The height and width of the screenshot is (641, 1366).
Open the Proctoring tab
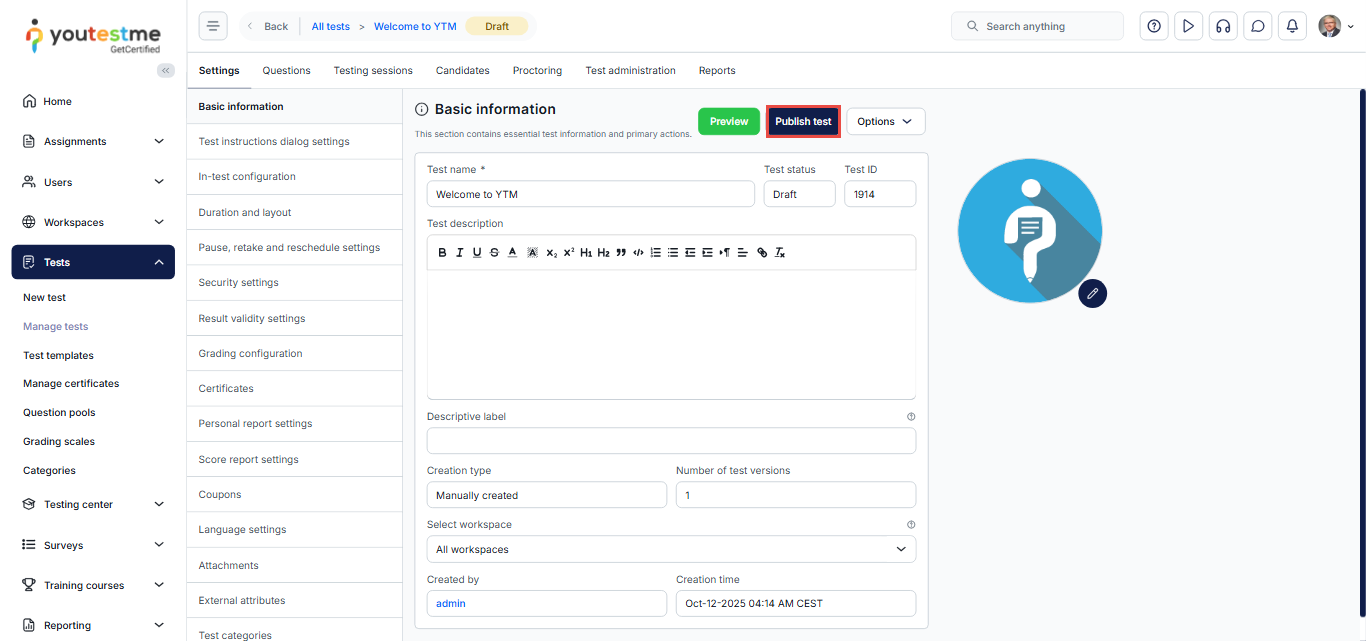click(537, 70)
